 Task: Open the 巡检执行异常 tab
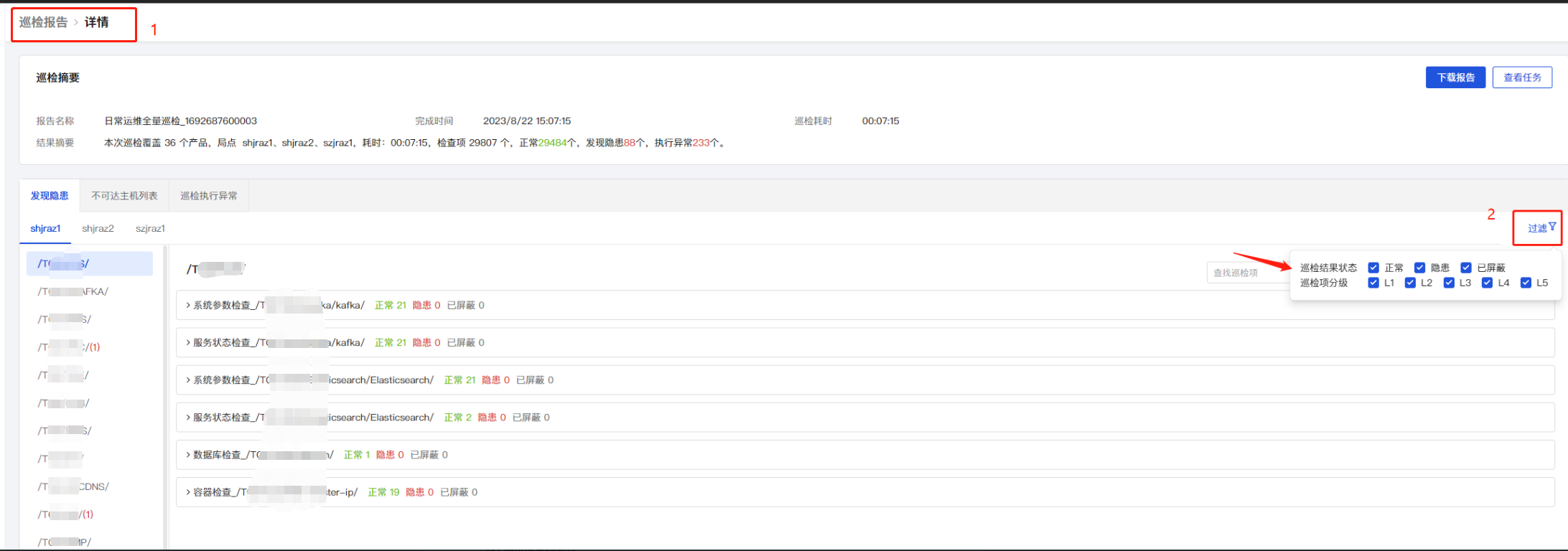208,196
